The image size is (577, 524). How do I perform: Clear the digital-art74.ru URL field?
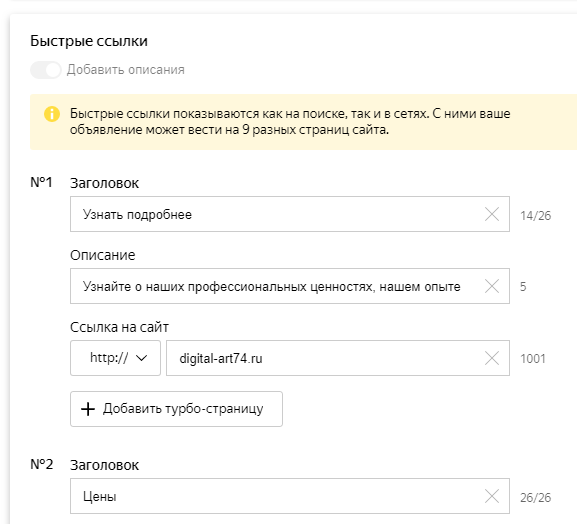492,358
